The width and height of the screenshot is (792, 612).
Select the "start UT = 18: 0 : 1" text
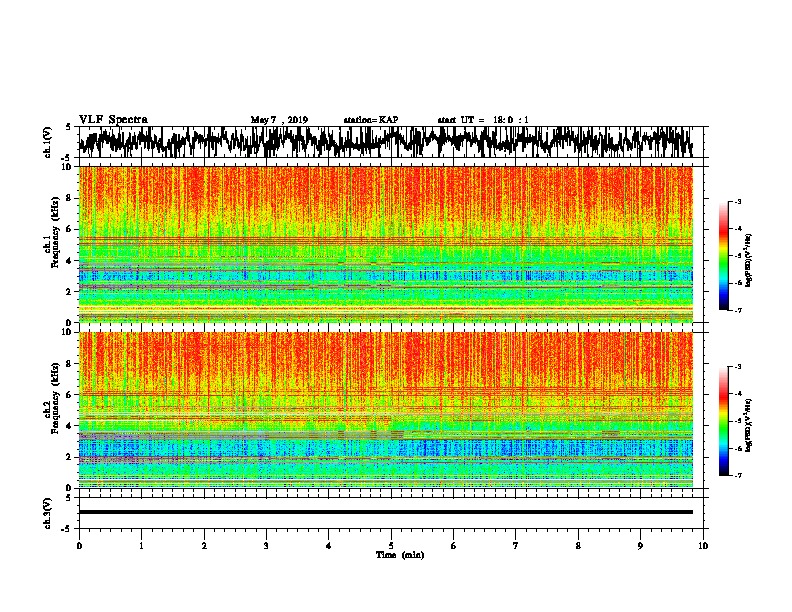tap(483, 120)
